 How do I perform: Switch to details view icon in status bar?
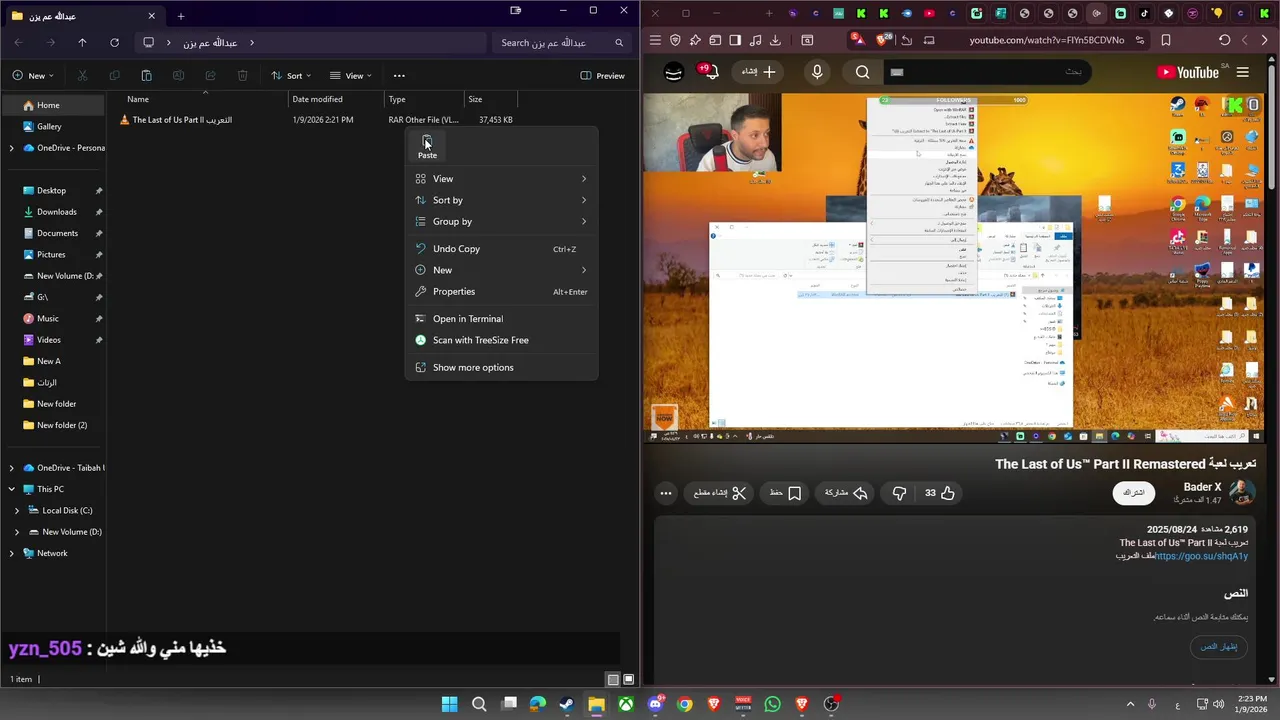(613, 680)
